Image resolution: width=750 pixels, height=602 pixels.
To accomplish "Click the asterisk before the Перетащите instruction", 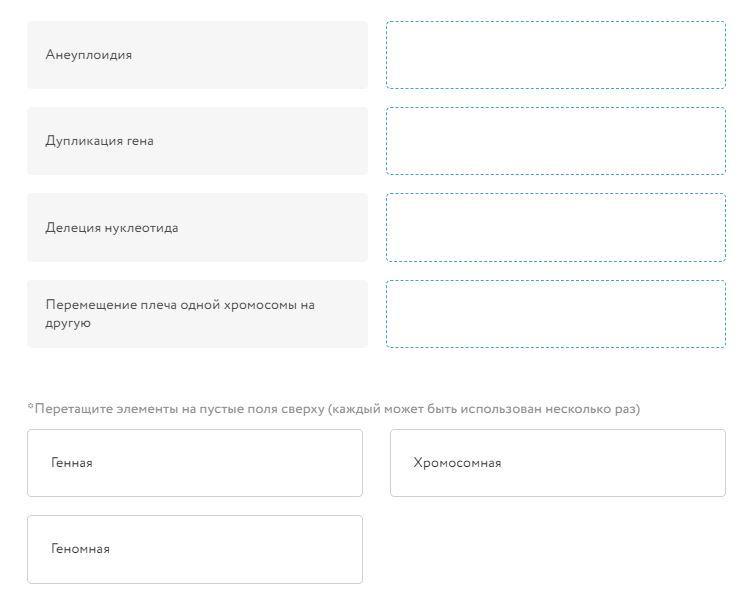I will click(x=31, y=407).
